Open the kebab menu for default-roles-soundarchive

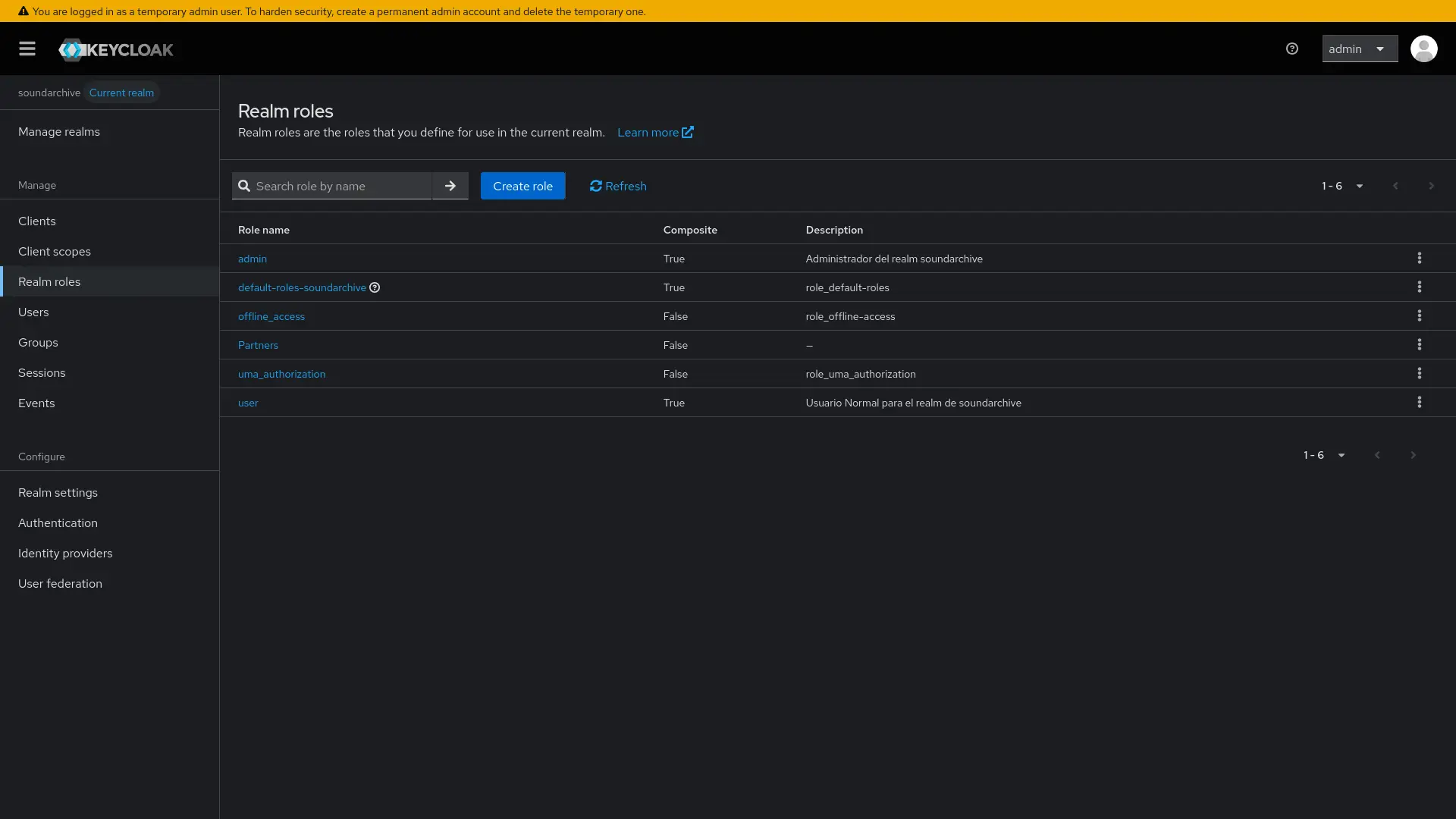[1420, 287]
